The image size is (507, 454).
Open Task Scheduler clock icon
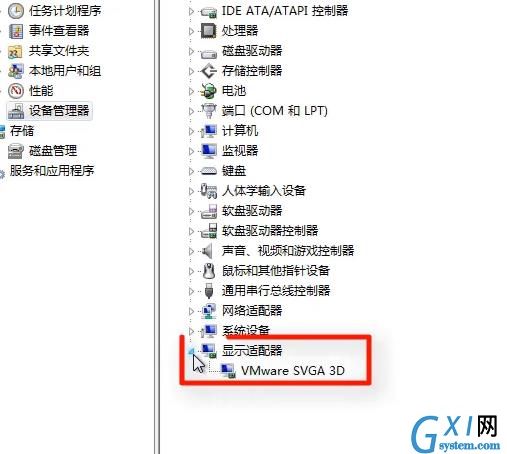[16, 11]
